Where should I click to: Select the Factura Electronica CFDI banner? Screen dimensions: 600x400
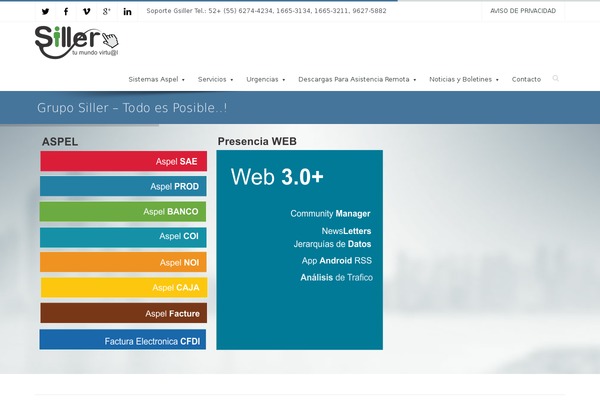pos(123,340)
